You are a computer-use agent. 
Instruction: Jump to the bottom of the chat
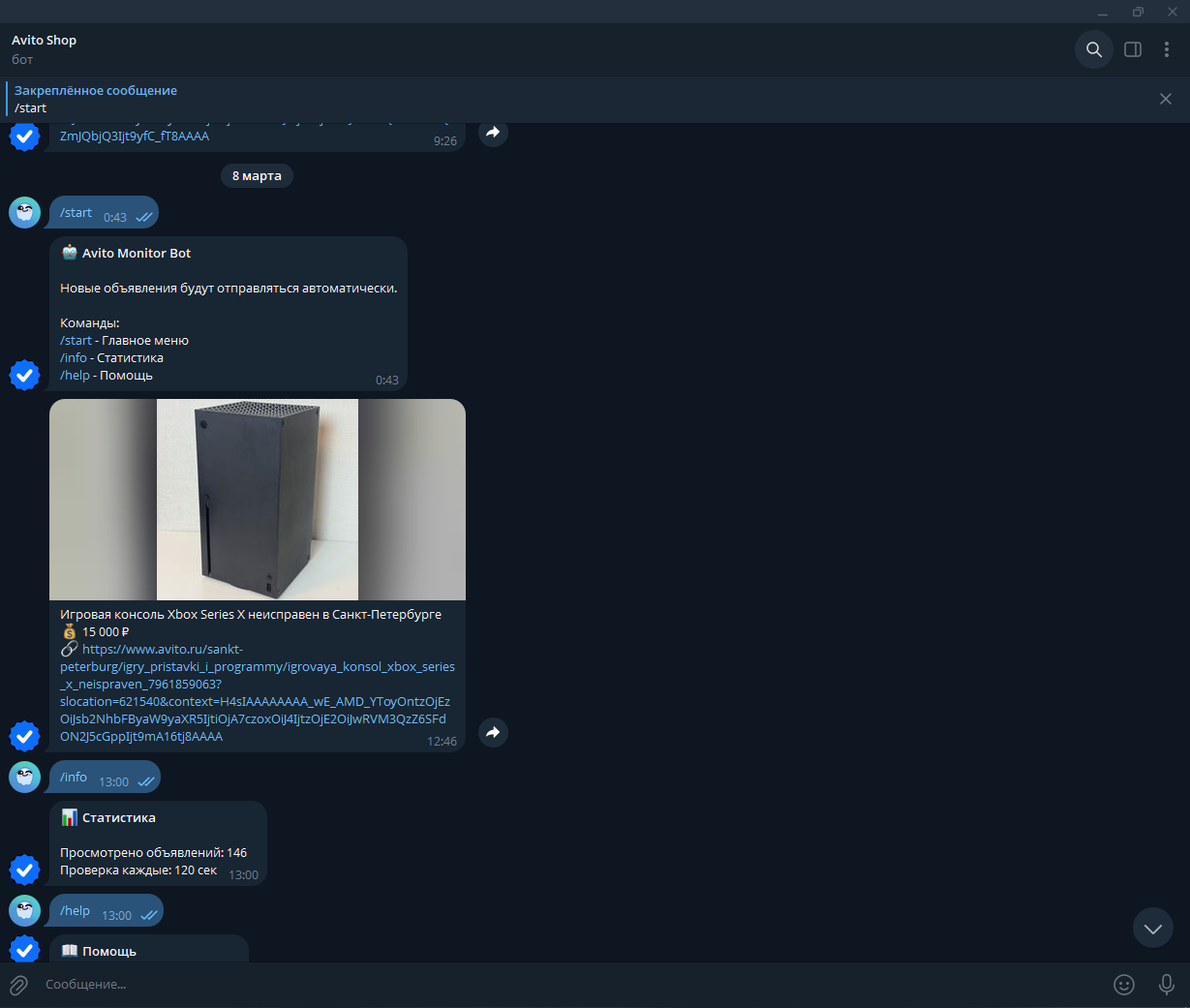pos(1153,929)
